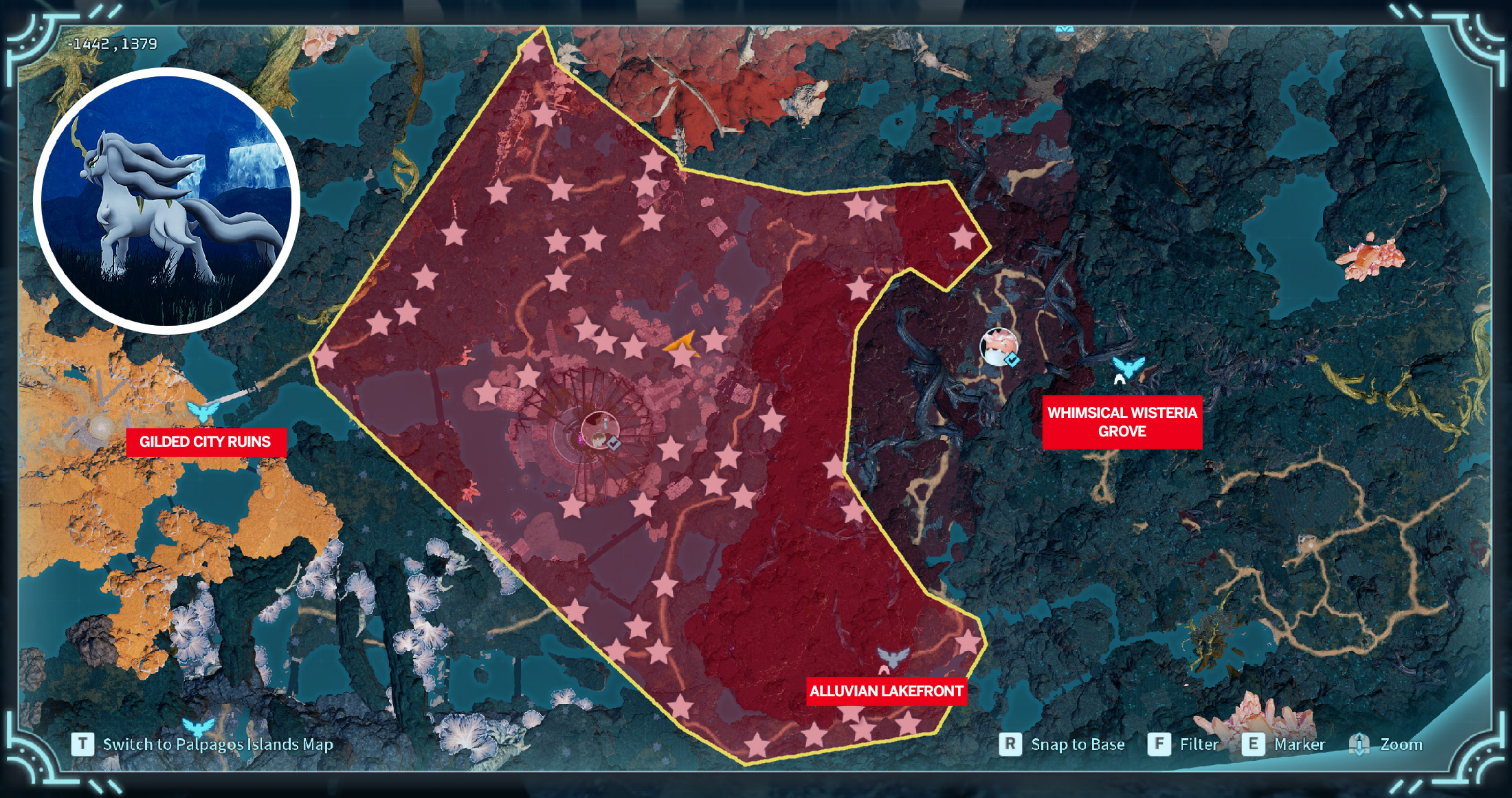Select fast travel eagle above Whimsical Wisteria Grove

coord(1128,368)
